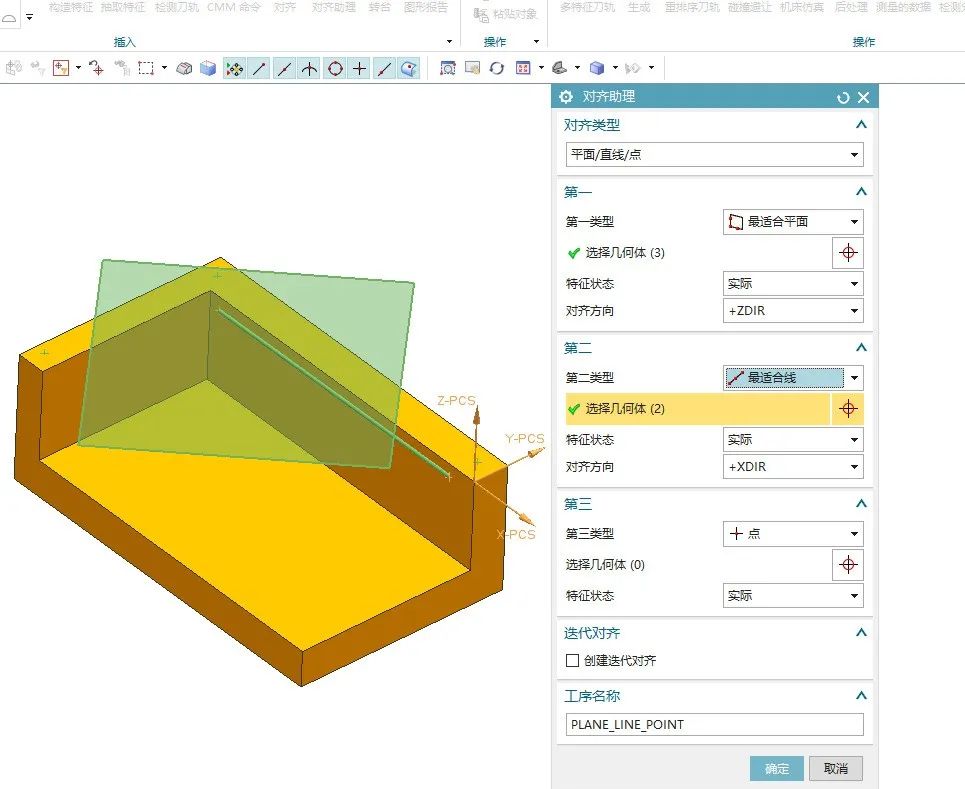
Task: Toggle the point on face snap icon
Action: [x=409, y=68]
